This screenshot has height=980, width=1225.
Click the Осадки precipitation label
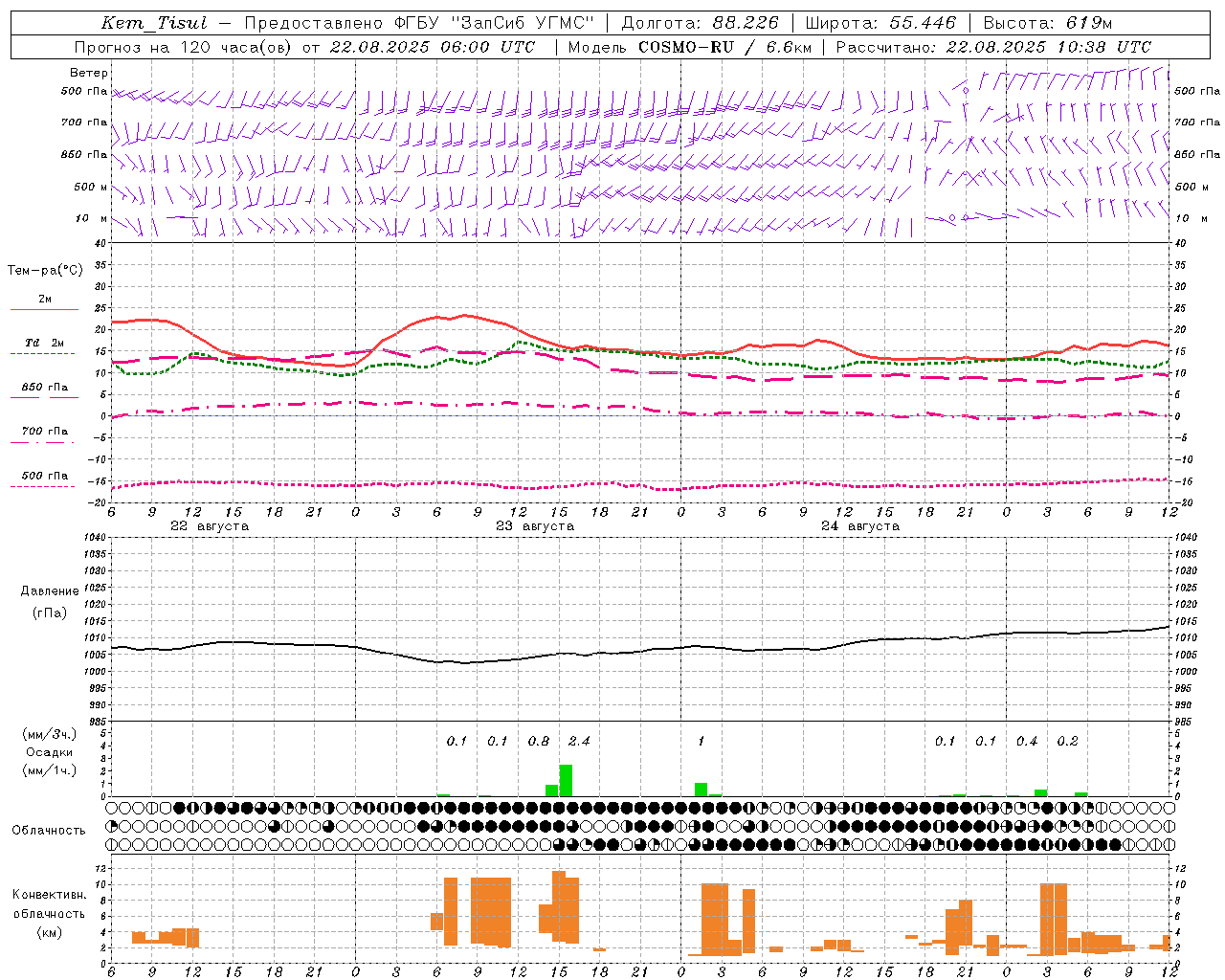pos(50,752)
